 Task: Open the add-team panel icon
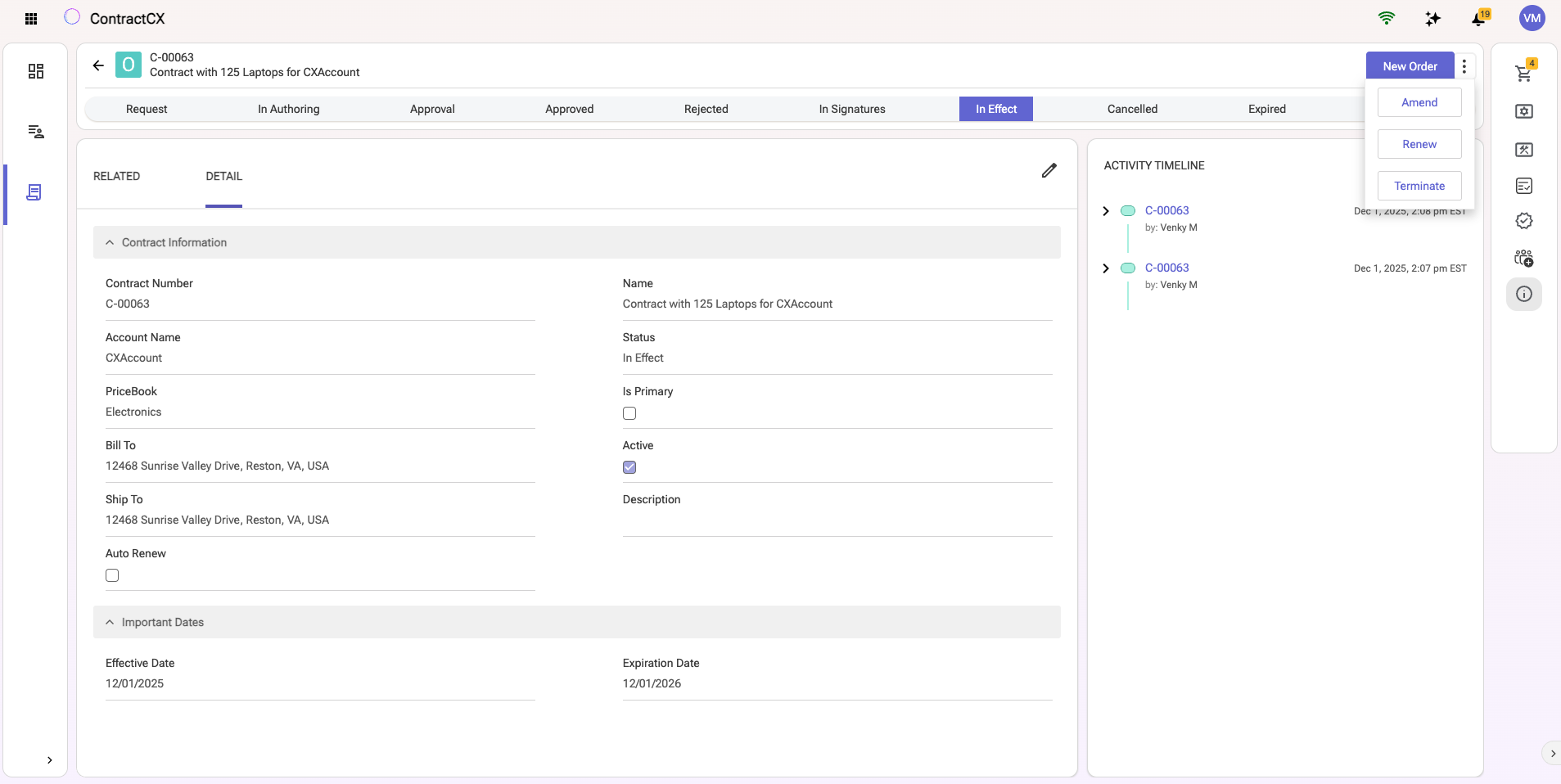[x=1523, y=258]
